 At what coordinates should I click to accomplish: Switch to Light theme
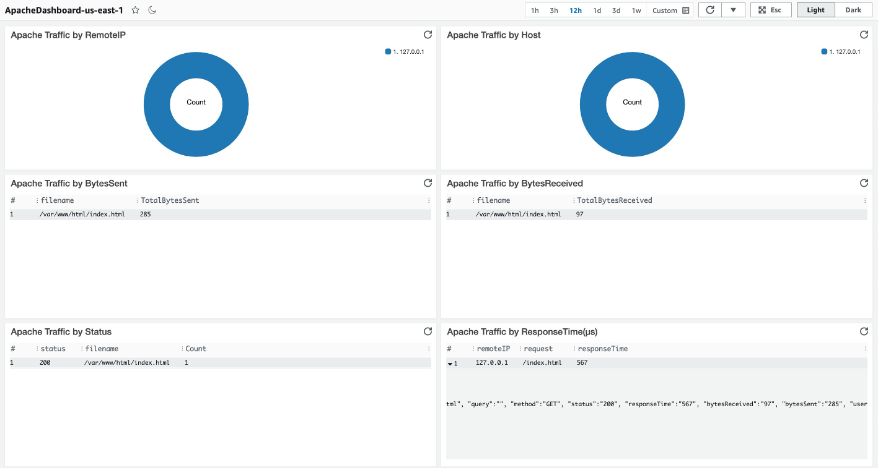[816, 10]
